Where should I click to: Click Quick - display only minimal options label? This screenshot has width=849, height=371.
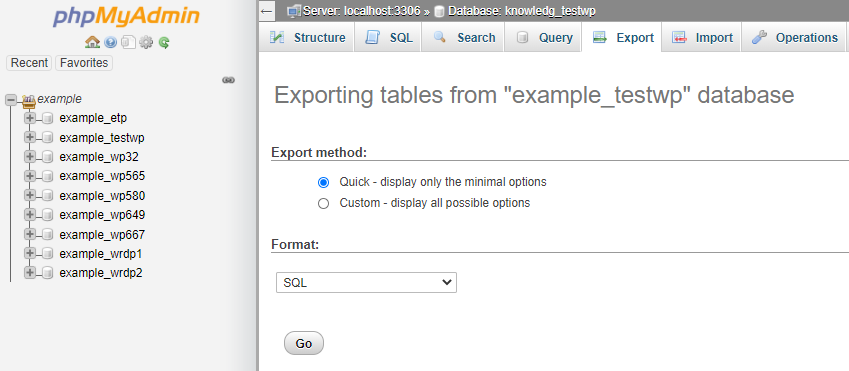tap(443, 182)
